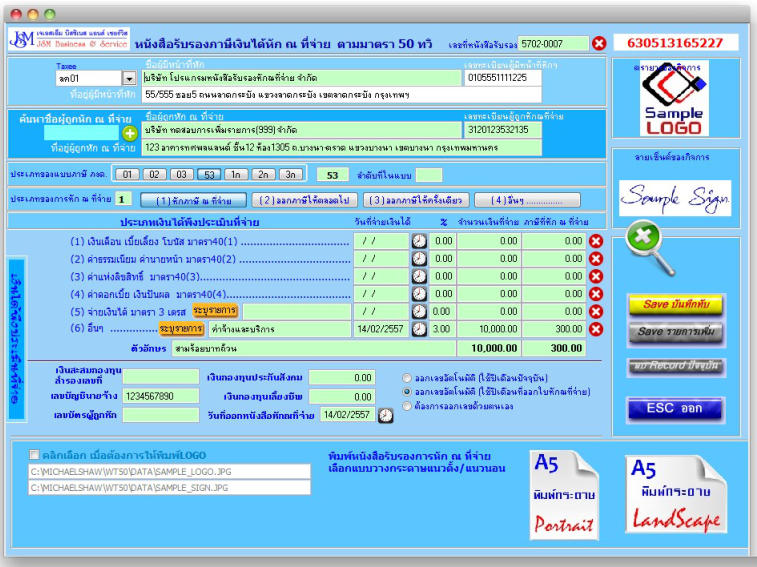Open the date picker clock for row (4) interest

[419, 294]
